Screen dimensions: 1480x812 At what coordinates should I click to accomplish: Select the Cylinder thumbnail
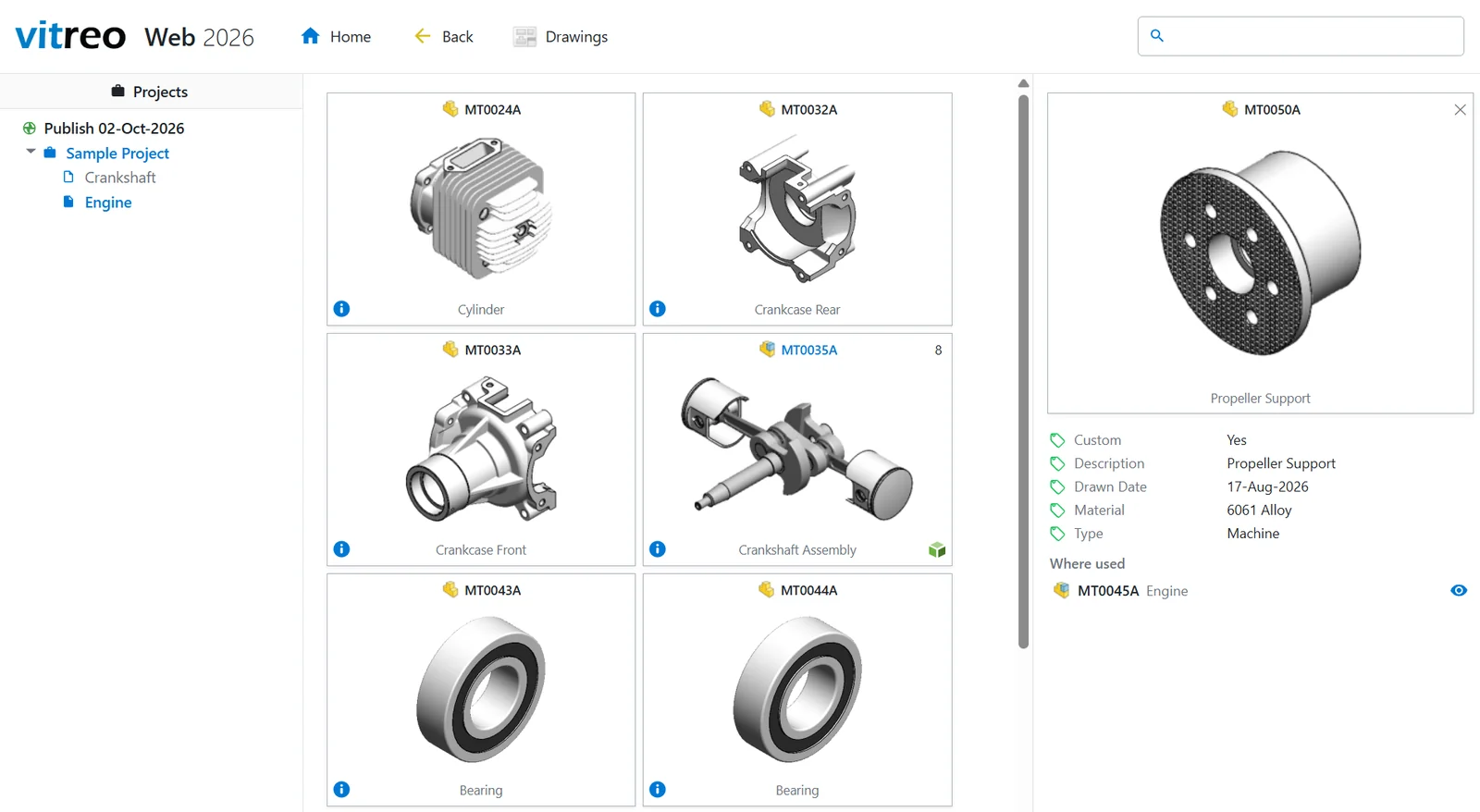(x=481, y=209)
